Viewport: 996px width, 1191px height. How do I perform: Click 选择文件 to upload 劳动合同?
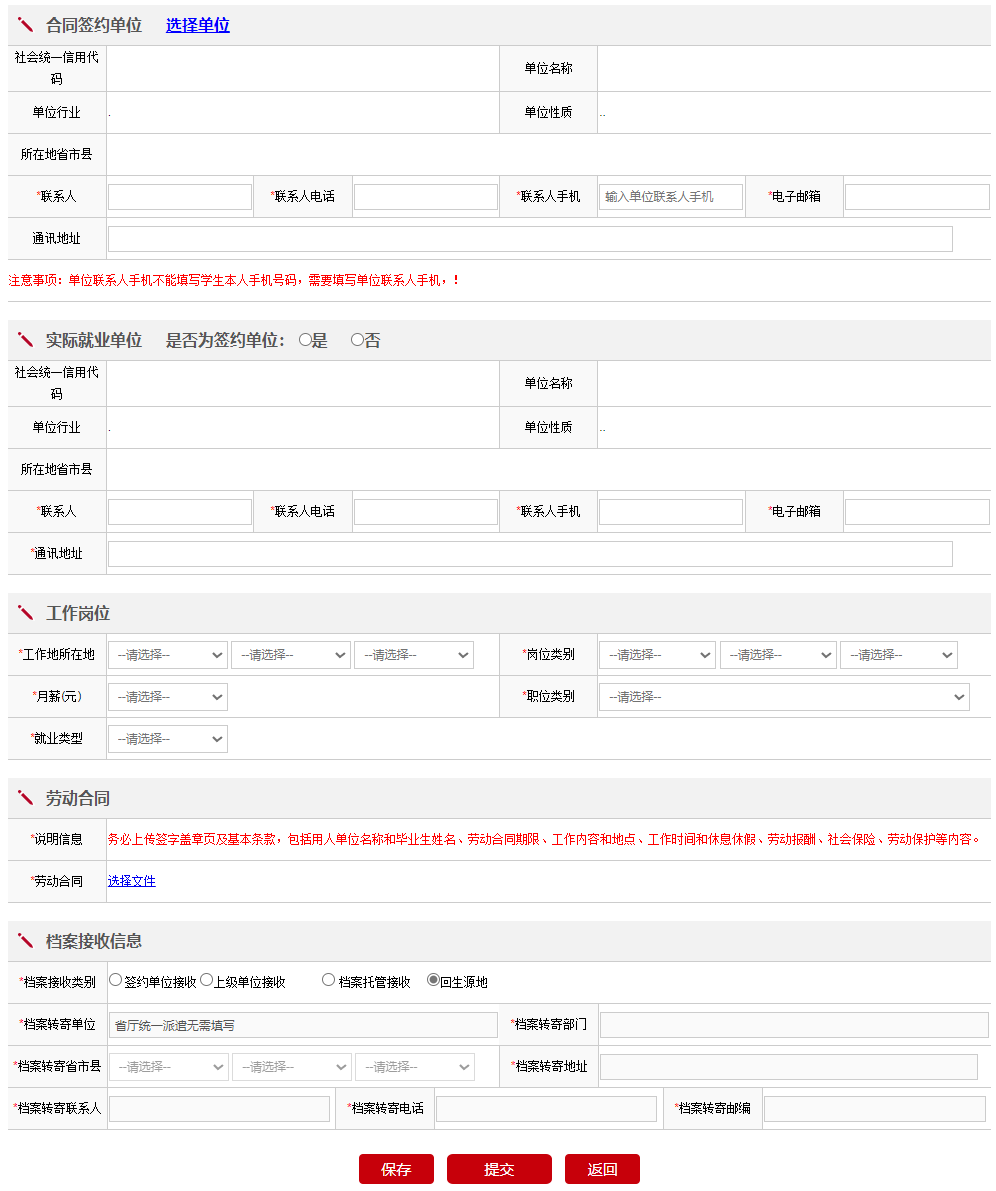coord(132,881)
